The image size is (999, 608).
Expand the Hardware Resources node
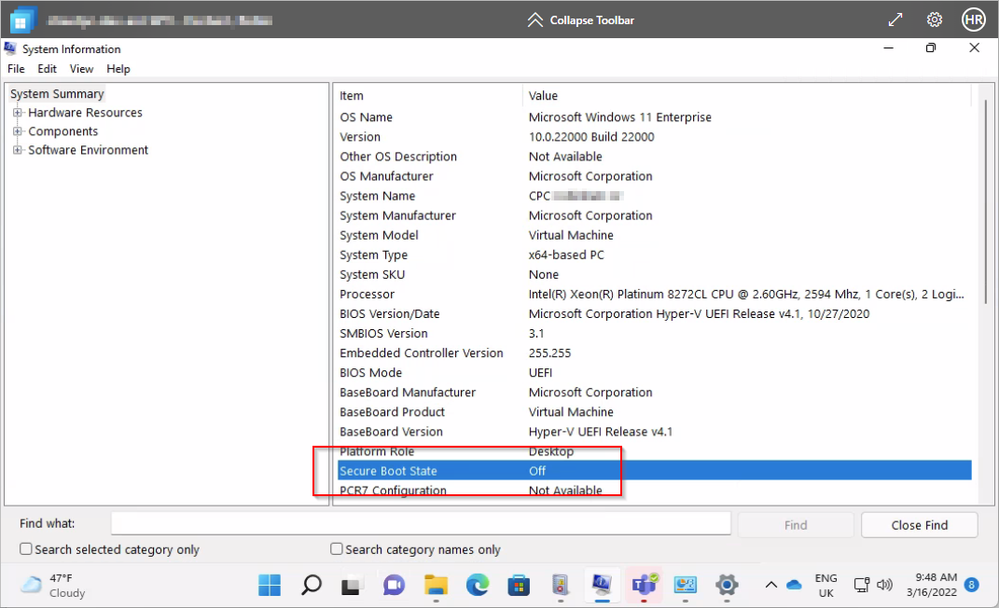coord(17,113)
